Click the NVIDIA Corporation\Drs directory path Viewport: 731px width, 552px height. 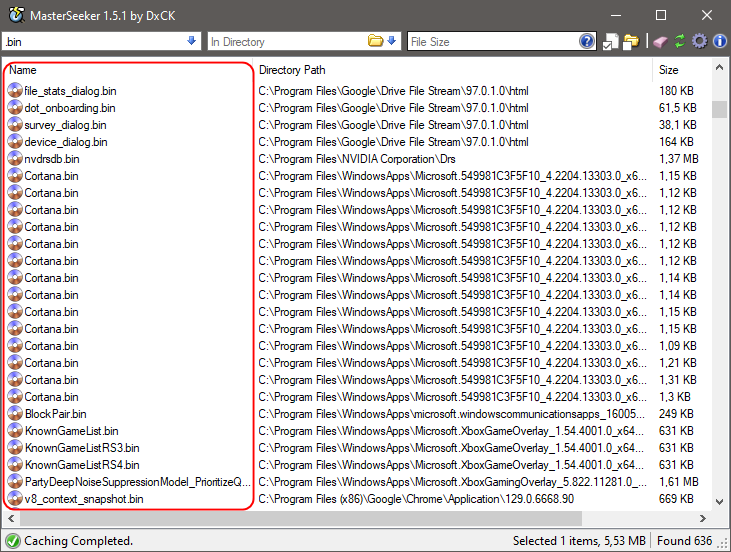point(357,159)
